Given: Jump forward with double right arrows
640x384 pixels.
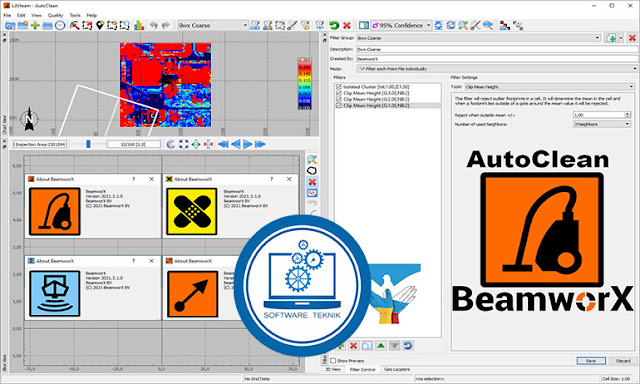Looking at the screenshot, I should [260, 144].
